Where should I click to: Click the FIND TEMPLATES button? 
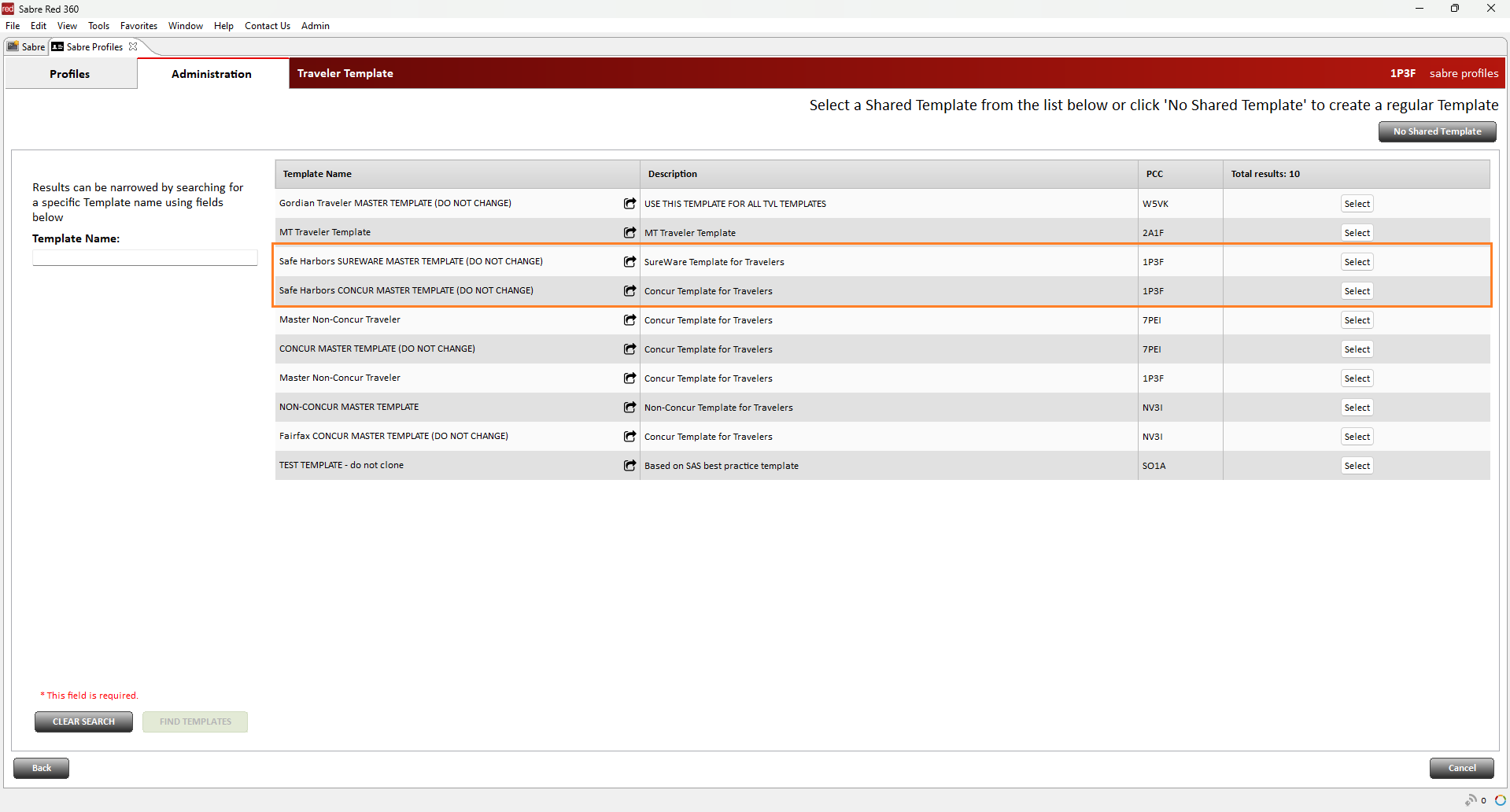click(x=195, y=722)
